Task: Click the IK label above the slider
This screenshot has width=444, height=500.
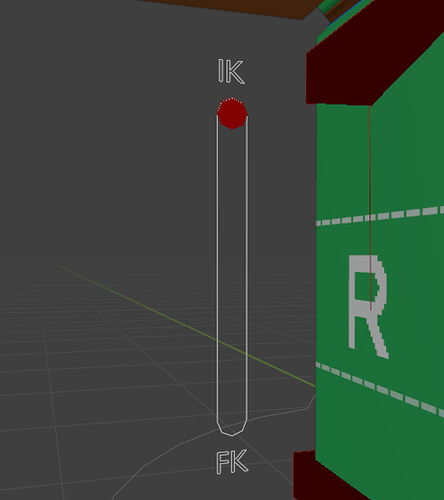Action: tap(232, 71)
